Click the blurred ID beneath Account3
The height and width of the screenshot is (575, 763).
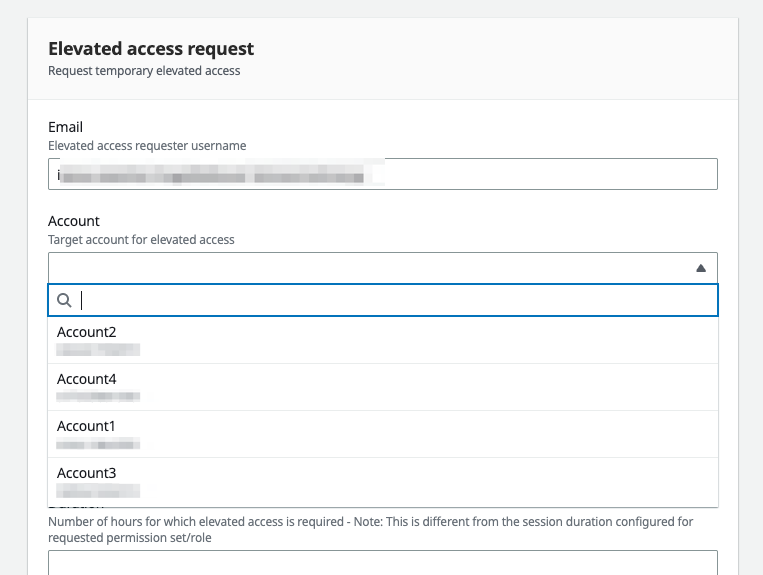point(98,491)
